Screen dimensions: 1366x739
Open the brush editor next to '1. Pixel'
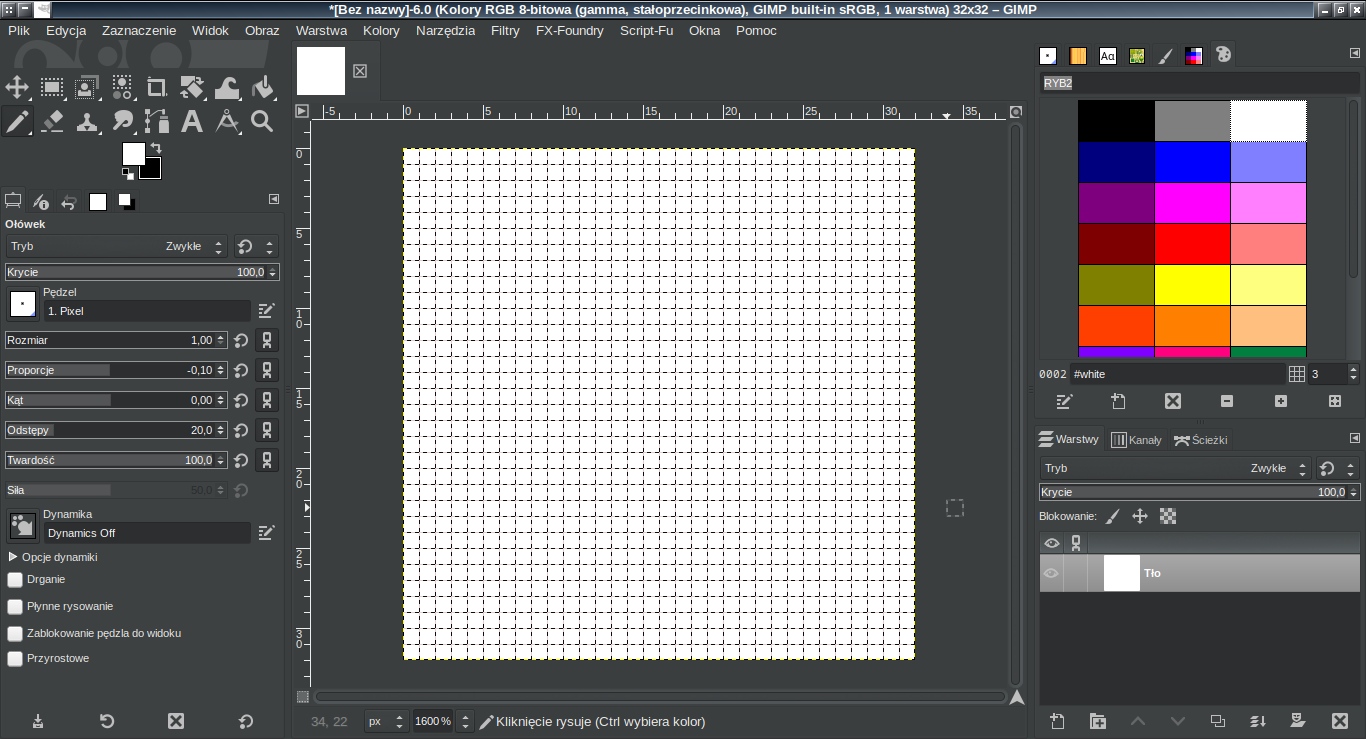point(266,311)
